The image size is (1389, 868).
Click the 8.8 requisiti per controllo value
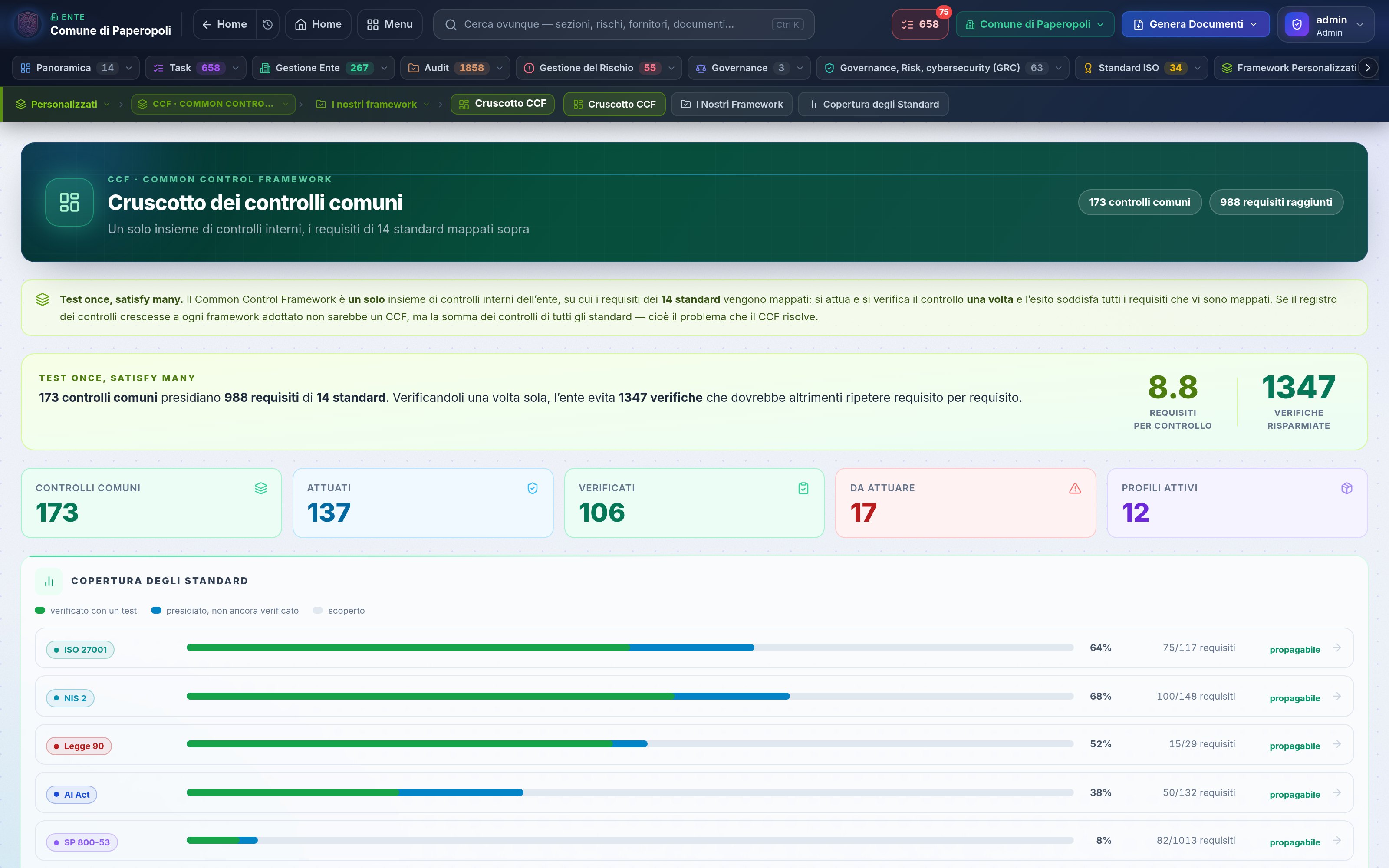click(1172, 387)
